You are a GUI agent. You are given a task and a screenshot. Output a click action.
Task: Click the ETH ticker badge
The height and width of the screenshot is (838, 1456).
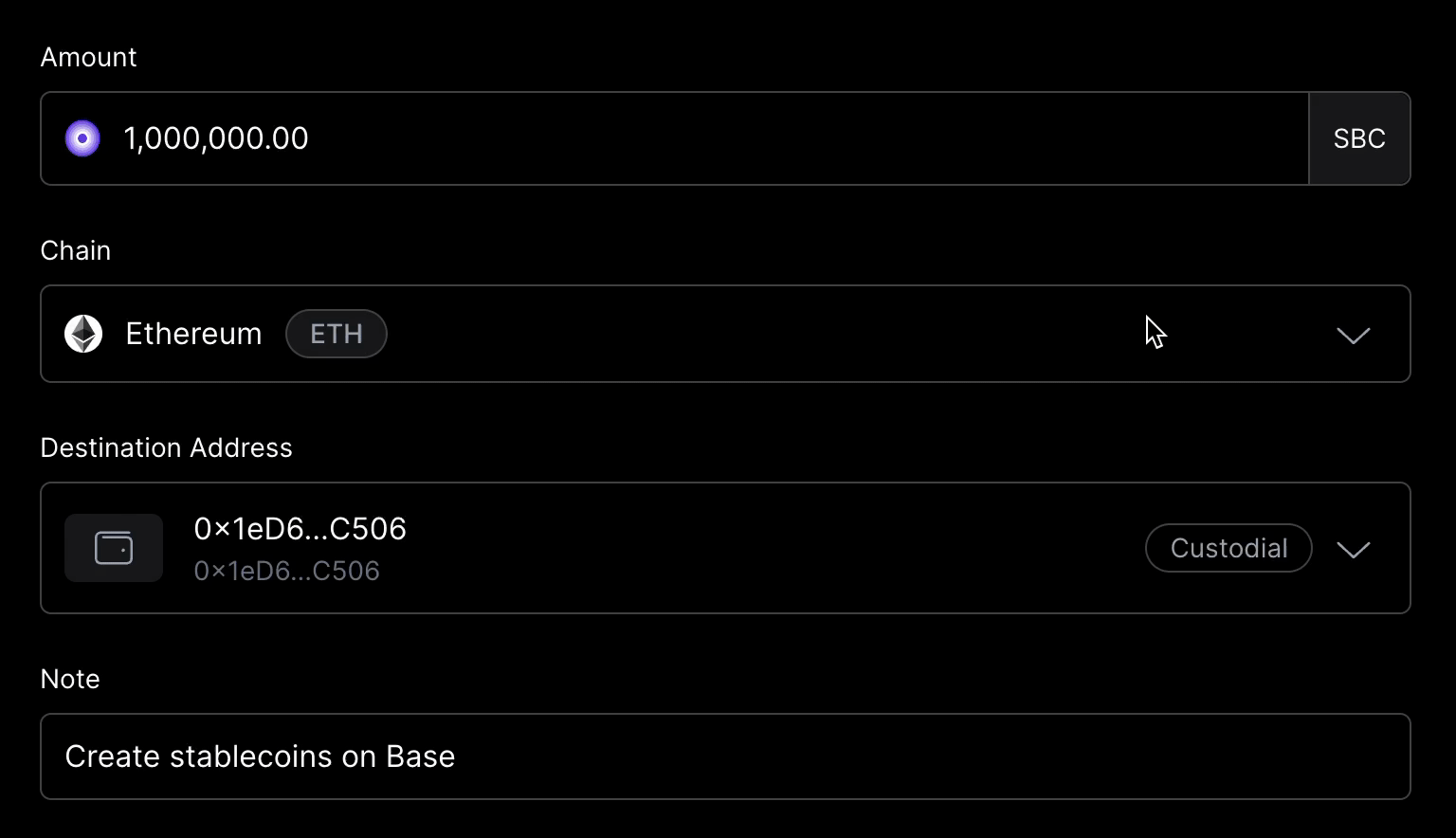(x=337, y=334)
